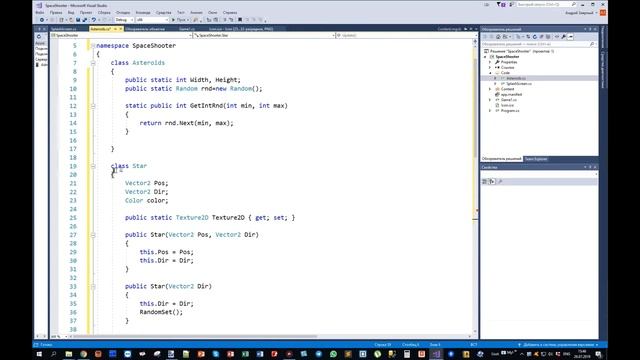Open the Правка menu
The height and width of the screenshot is (360, 640).
point(56,13)
